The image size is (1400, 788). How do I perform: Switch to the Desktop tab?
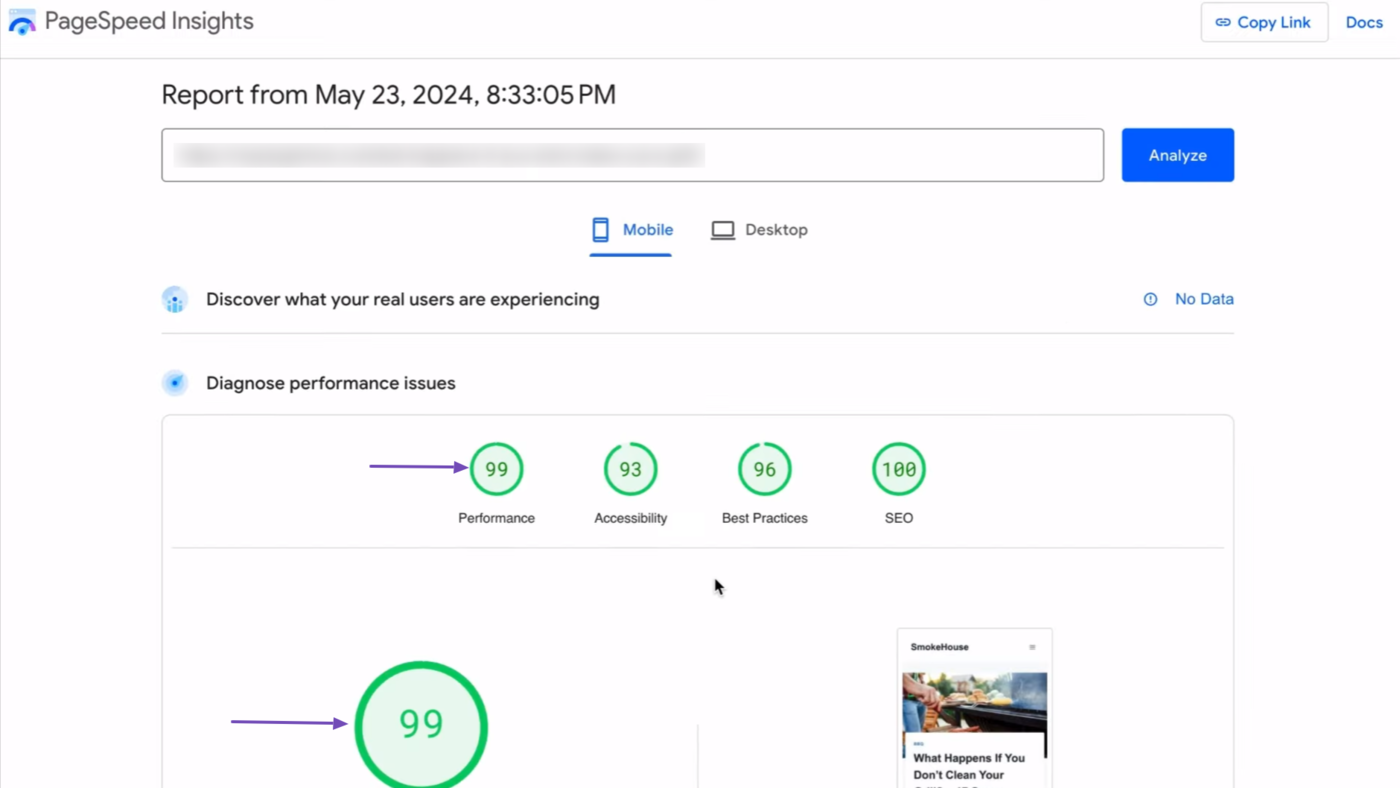(x=759, y=230)
